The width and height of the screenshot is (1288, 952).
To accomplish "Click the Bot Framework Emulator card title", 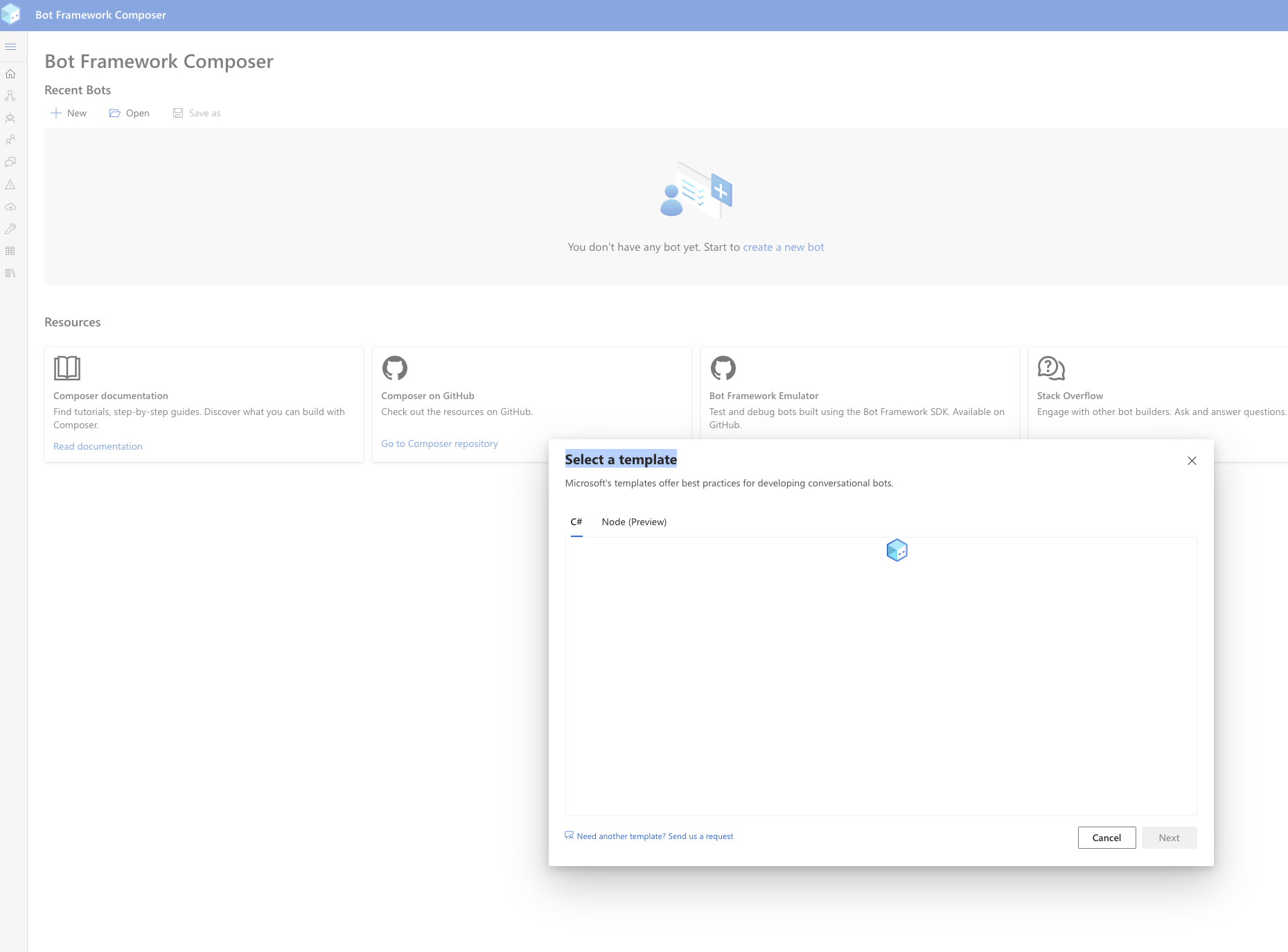I will click(x=764, y=396).
